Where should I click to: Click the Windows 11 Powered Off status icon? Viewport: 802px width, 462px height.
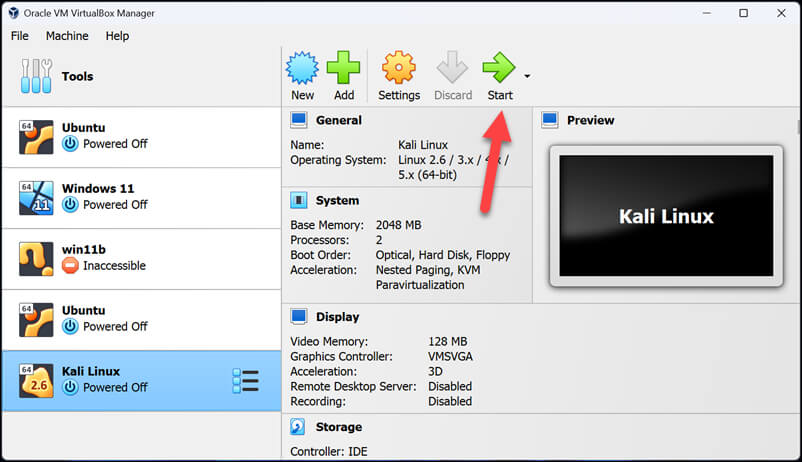(70, 205)
